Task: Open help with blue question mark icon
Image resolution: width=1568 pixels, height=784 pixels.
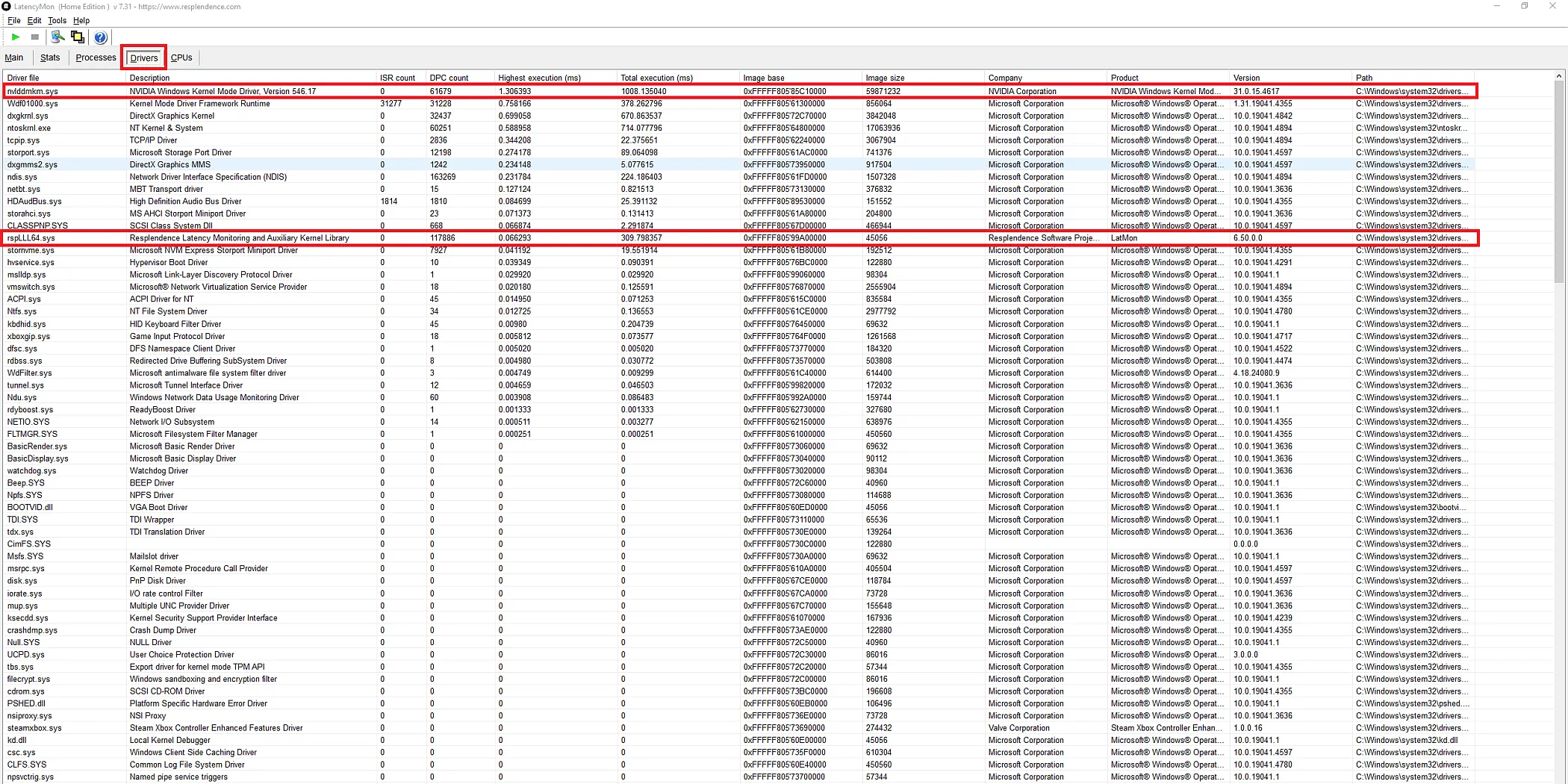Action: [101, 37]
